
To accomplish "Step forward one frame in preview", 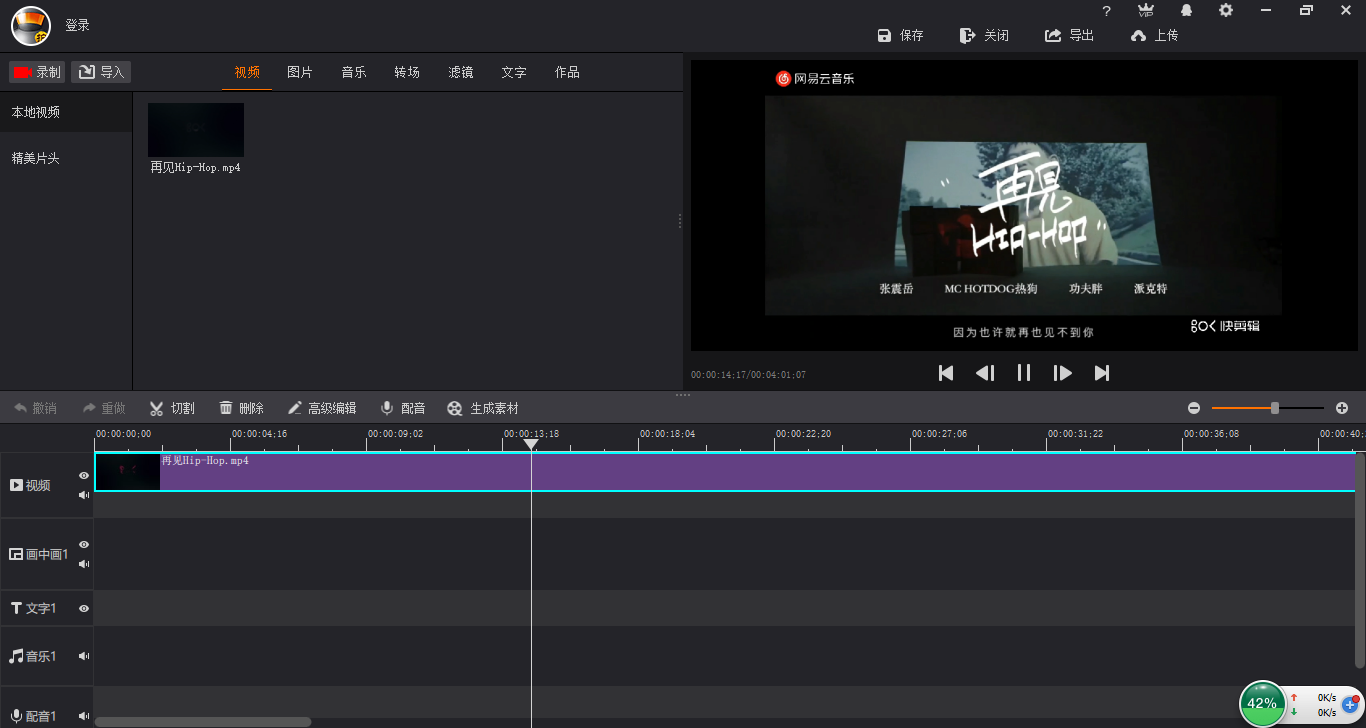I will click(1063, 373).
